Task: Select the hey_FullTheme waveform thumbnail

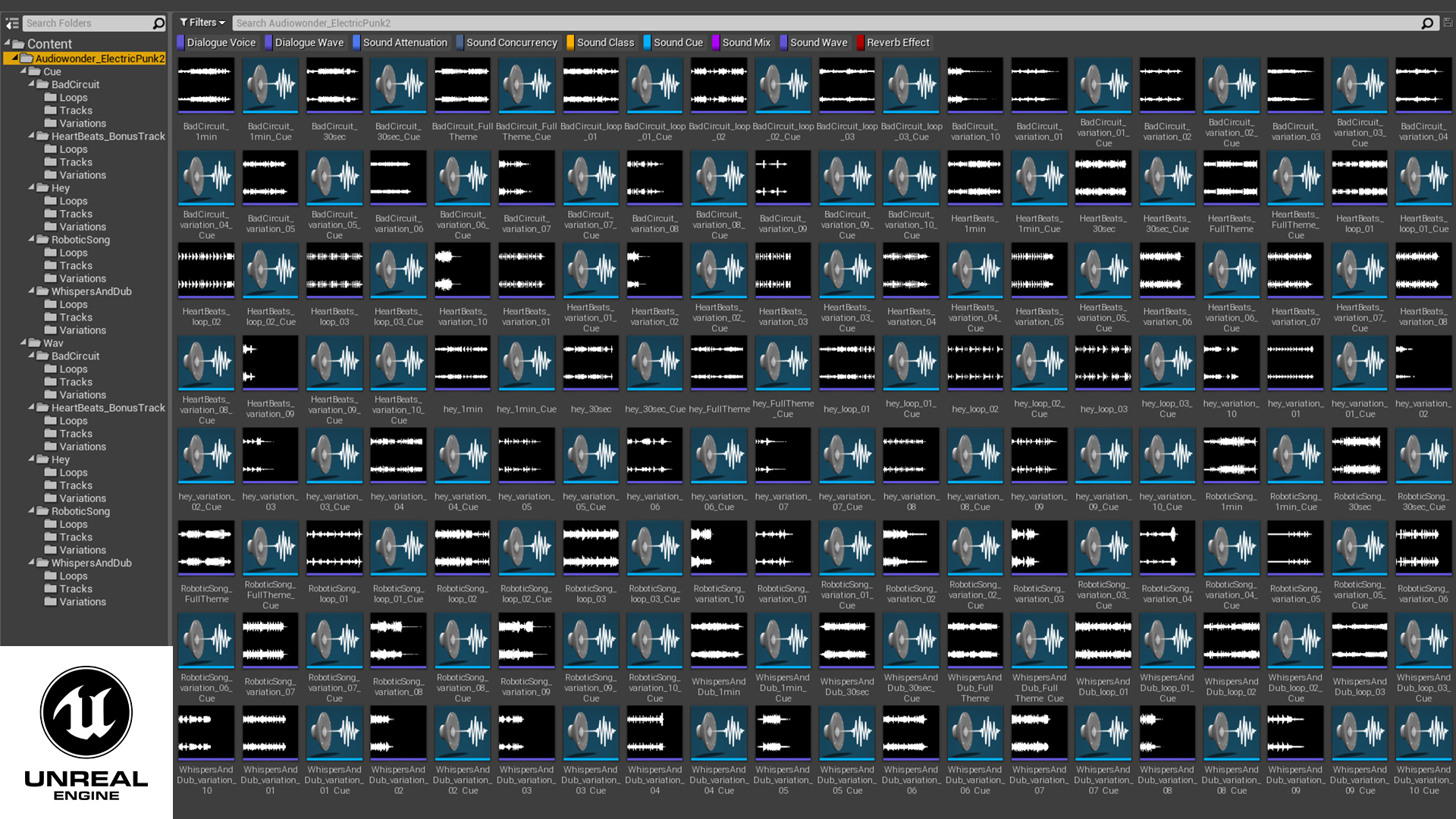Action: (719, 363)
